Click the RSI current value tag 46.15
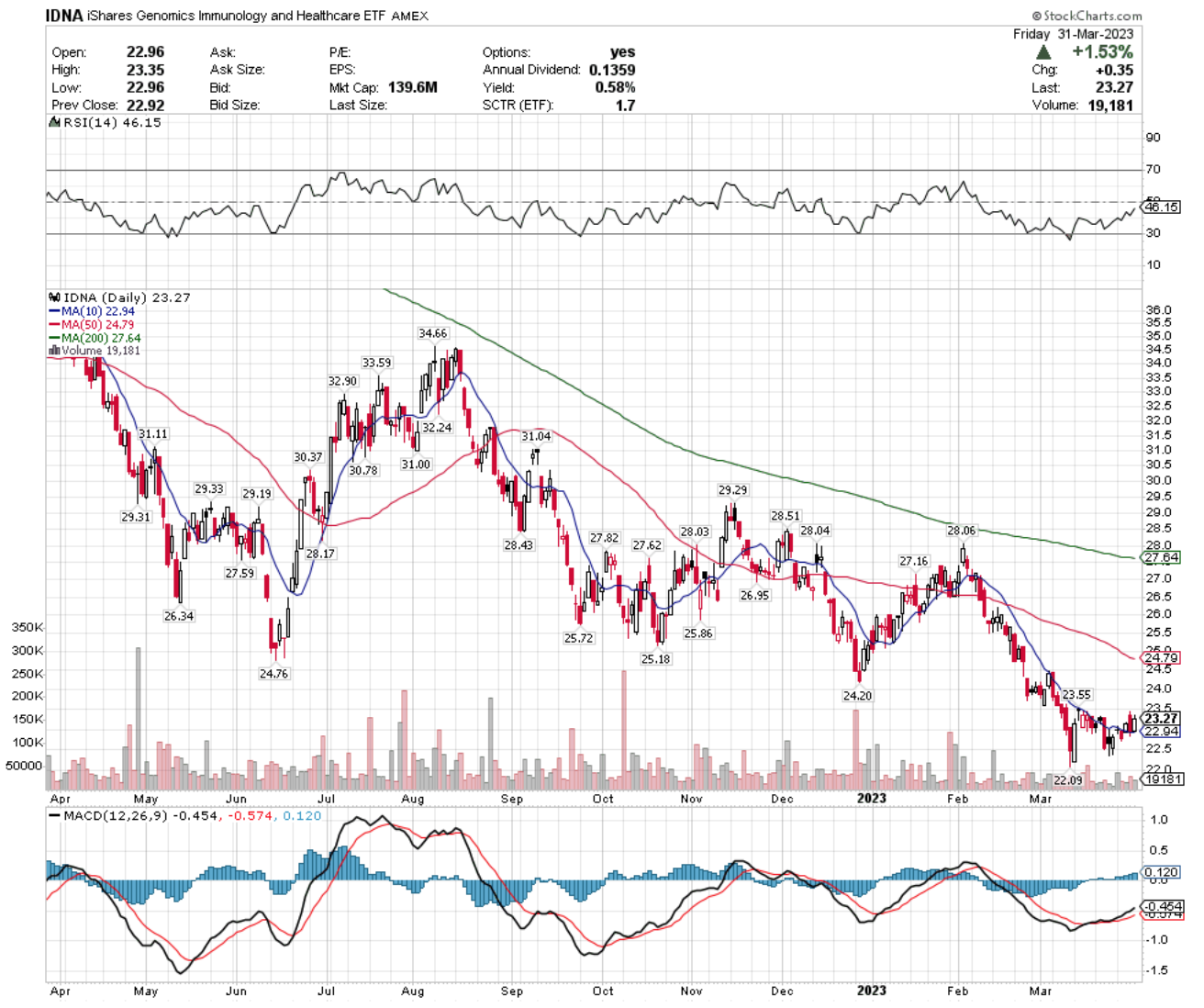Image resolution: width=1204 pixels, height=1008 pixels. 1161,207
